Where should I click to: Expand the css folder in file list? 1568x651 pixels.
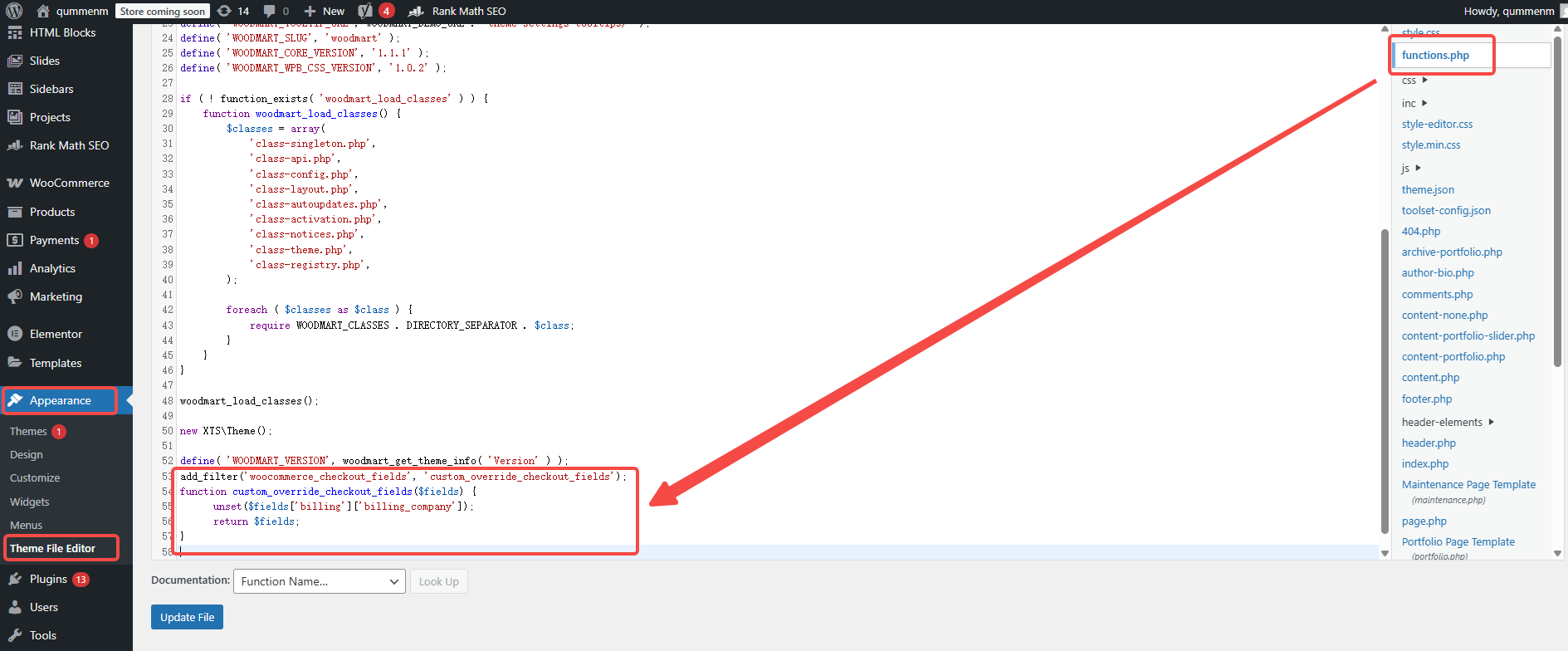pos(1414,81)
